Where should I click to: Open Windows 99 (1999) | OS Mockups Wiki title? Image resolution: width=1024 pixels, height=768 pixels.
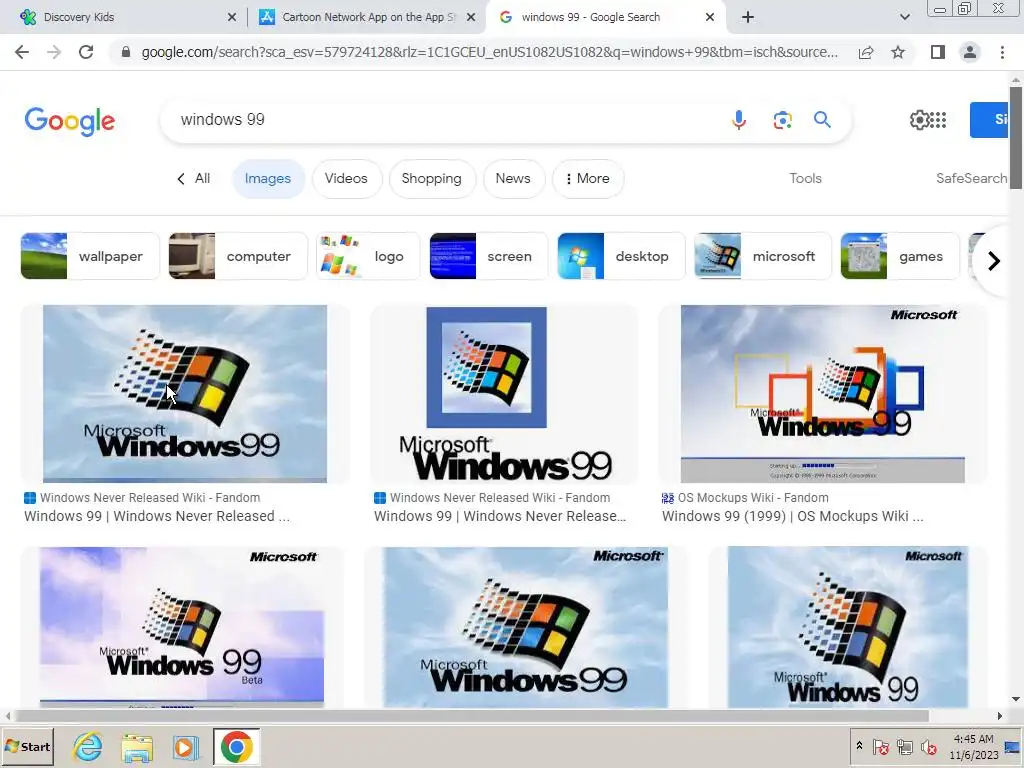click(x=793, y=516)
